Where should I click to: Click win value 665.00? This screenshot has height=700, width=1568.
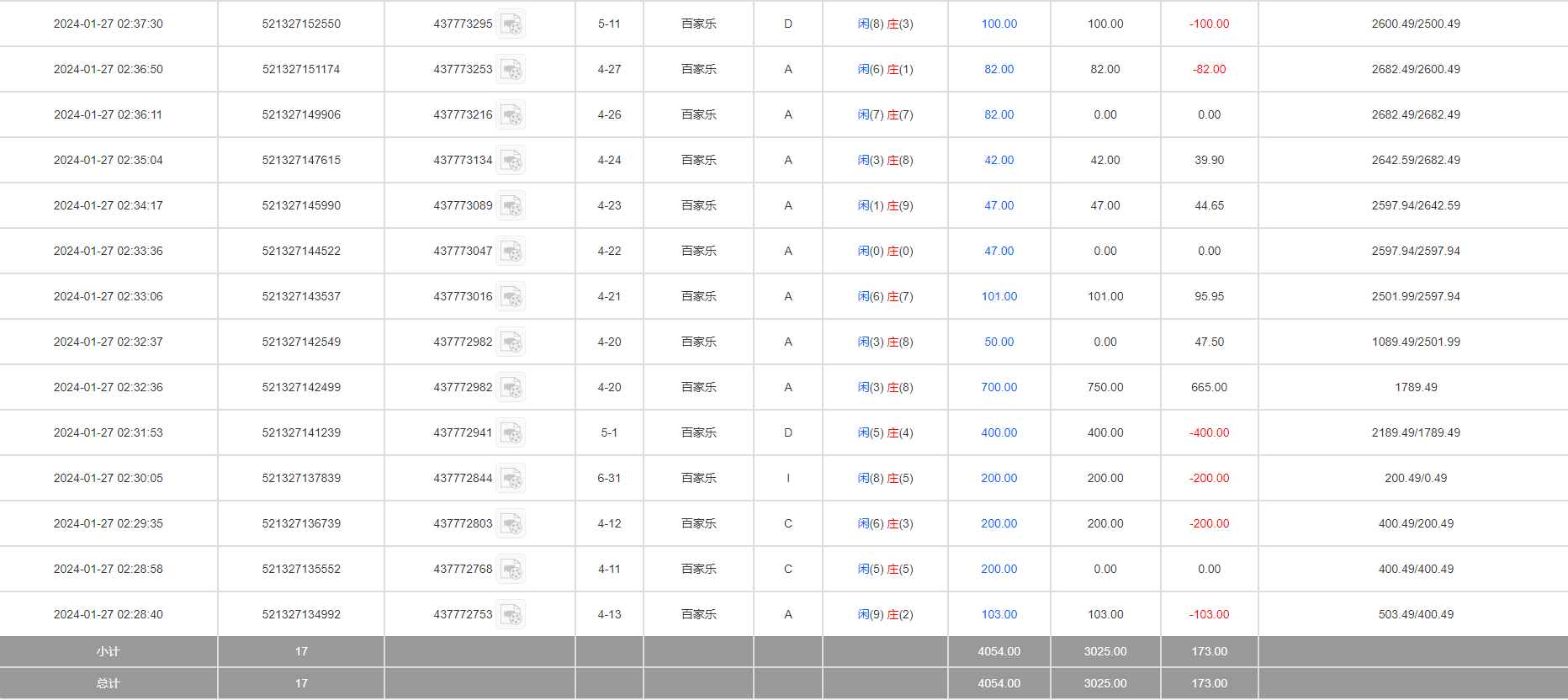[x=1209, y=387]
